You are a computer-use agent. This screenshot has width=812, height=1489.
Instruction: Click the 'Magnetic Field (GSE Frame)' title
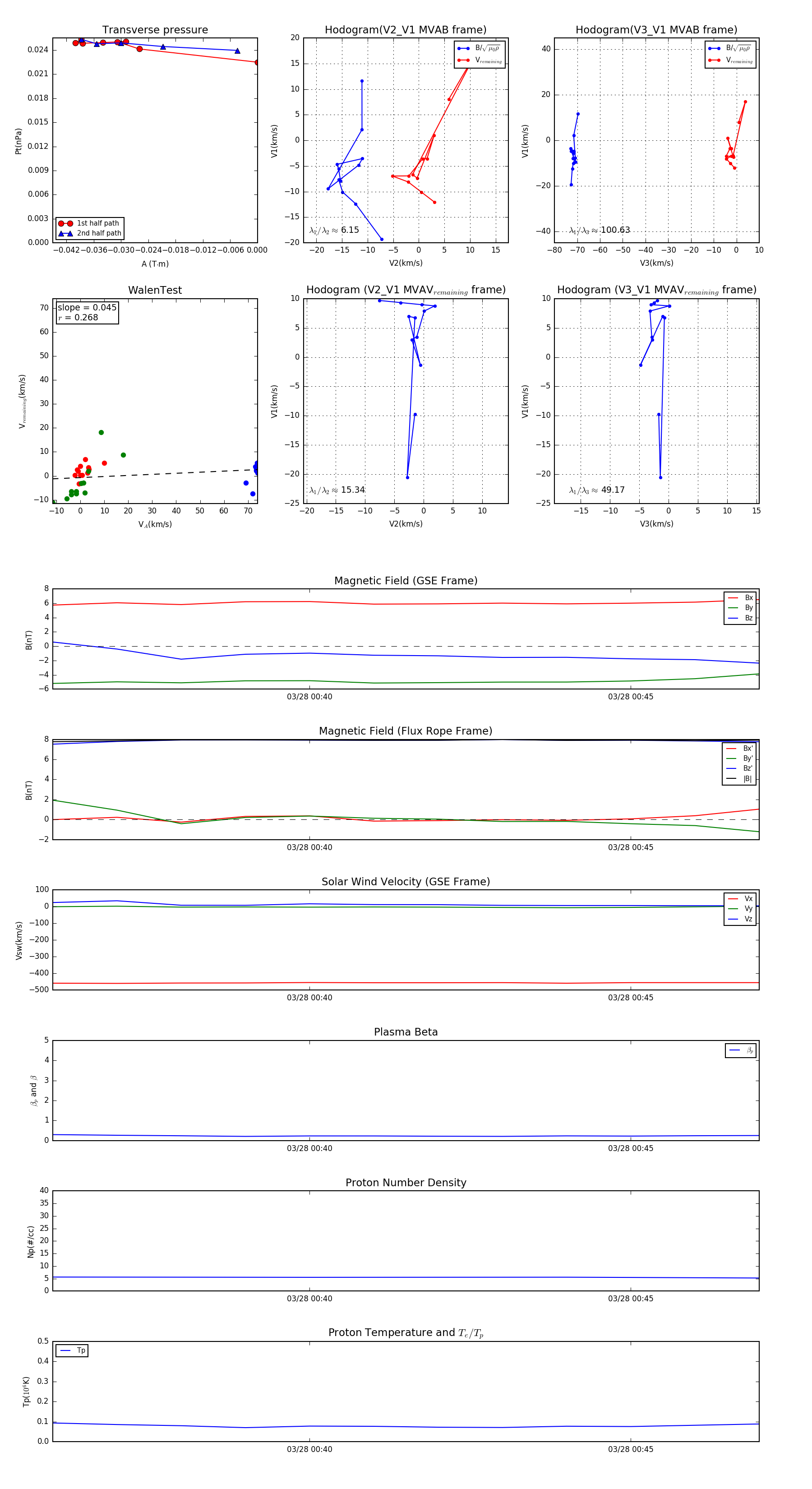(406, 581)
